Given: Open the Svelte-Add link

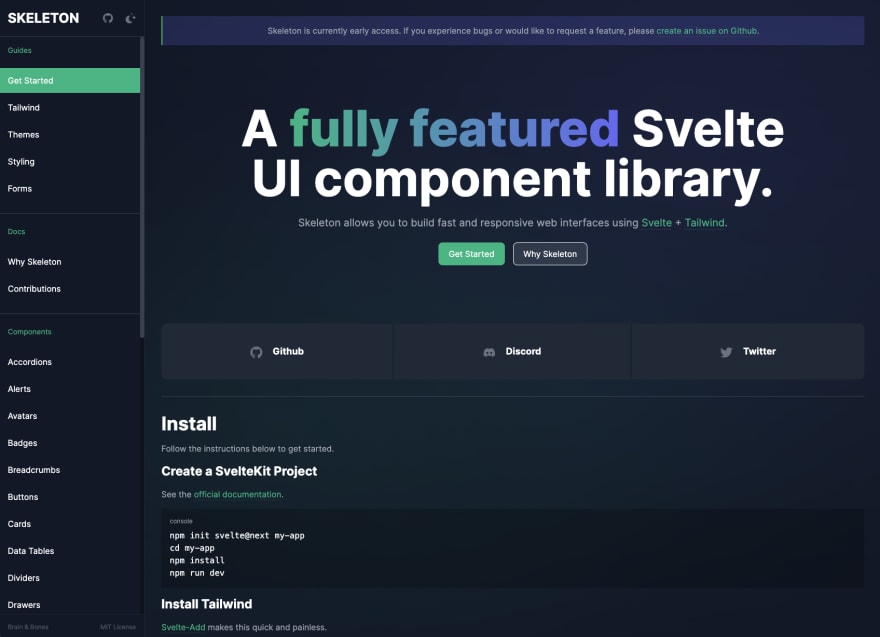Looking at the screenshot, I should pos(183,627).
